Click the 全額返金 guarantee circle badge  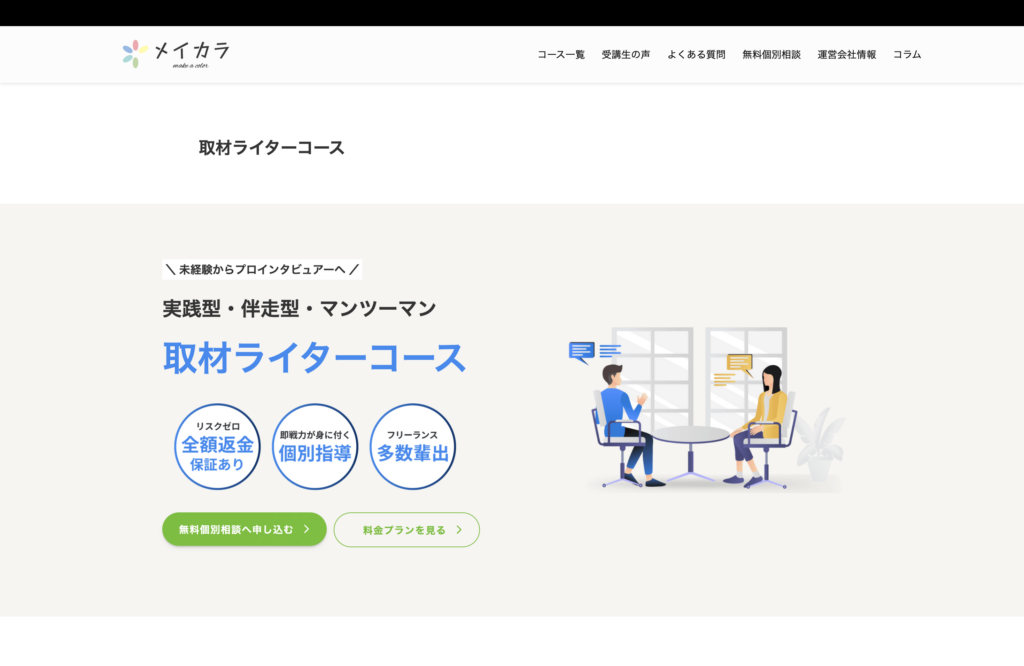[217, 446]
